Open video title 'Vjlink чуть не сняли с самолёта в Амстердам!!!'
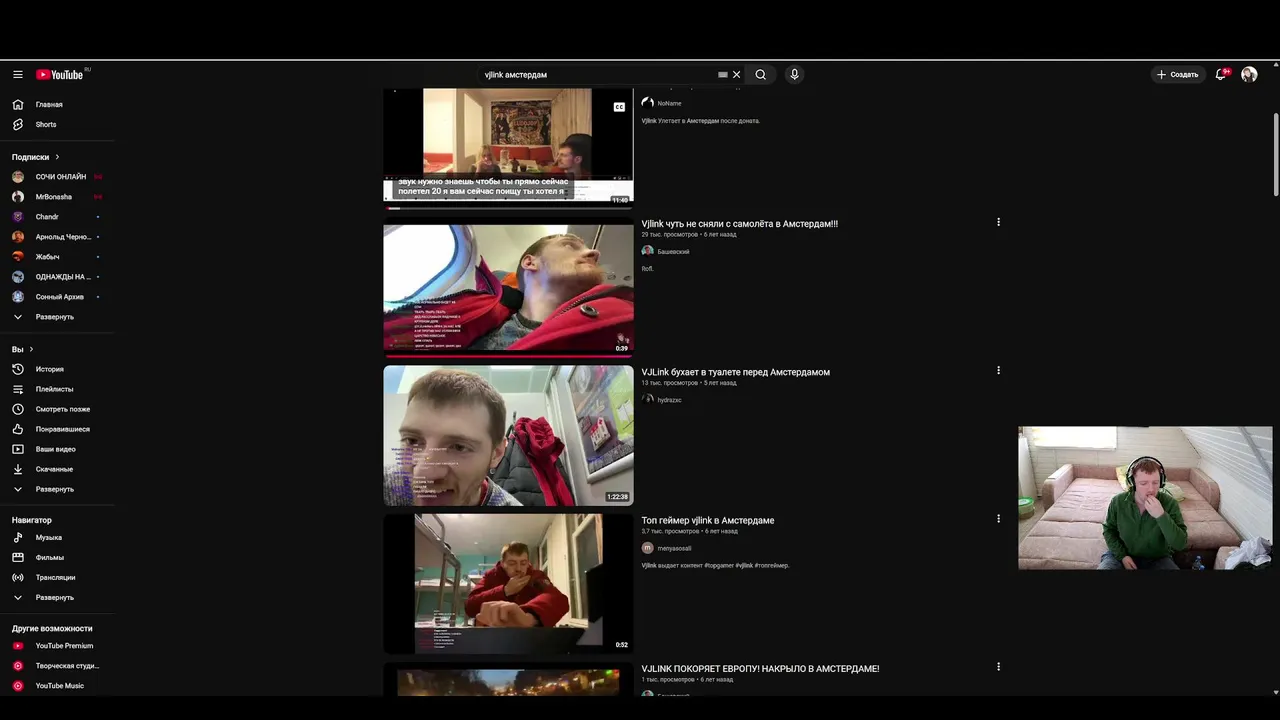 click(x=740, y=224)
